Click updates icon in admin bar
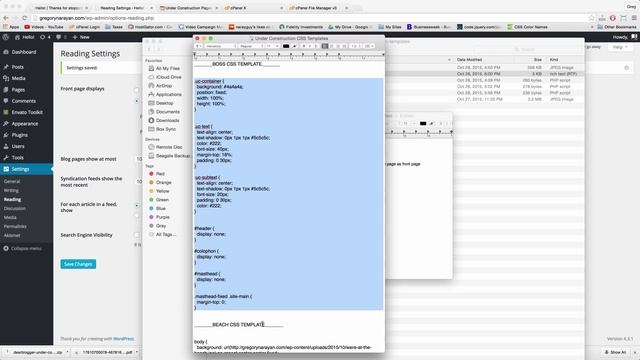The height and width of the screenshot is (360, 640). tap(42, 37)
